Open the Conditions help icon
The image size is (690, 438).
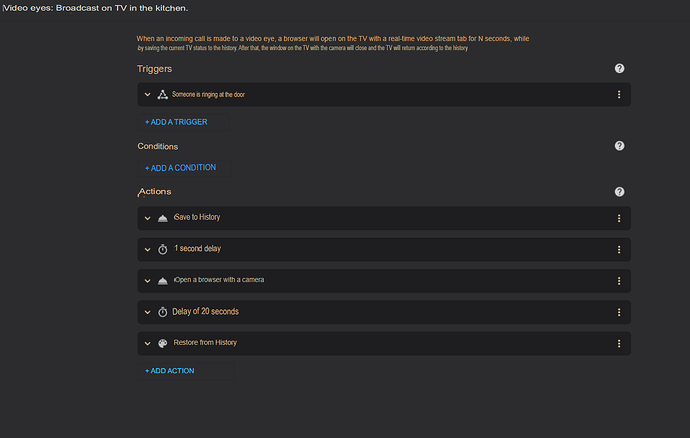click(x=619, y=146)
